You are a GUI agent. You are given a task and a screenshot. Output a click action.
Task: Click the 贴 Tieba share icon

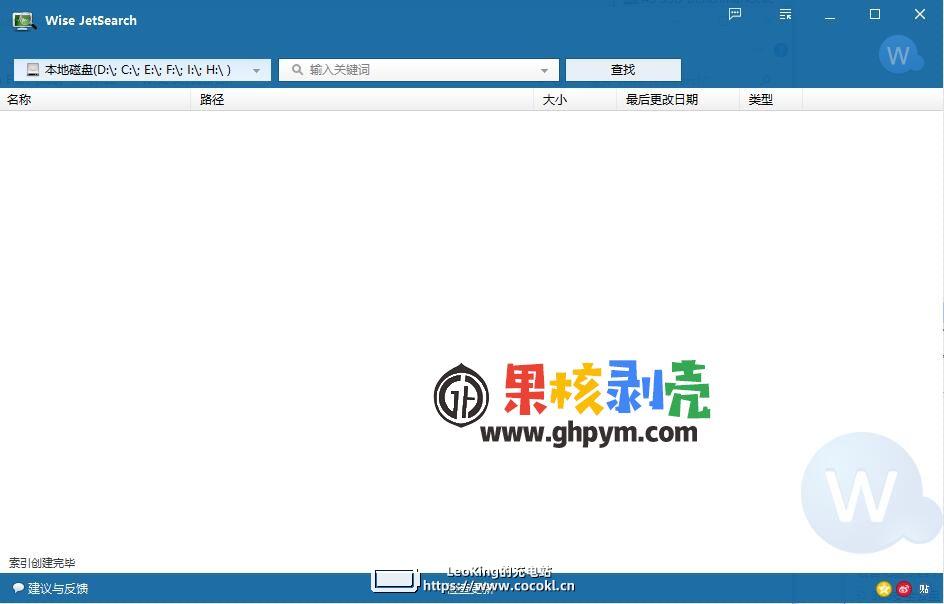[924, 588]
